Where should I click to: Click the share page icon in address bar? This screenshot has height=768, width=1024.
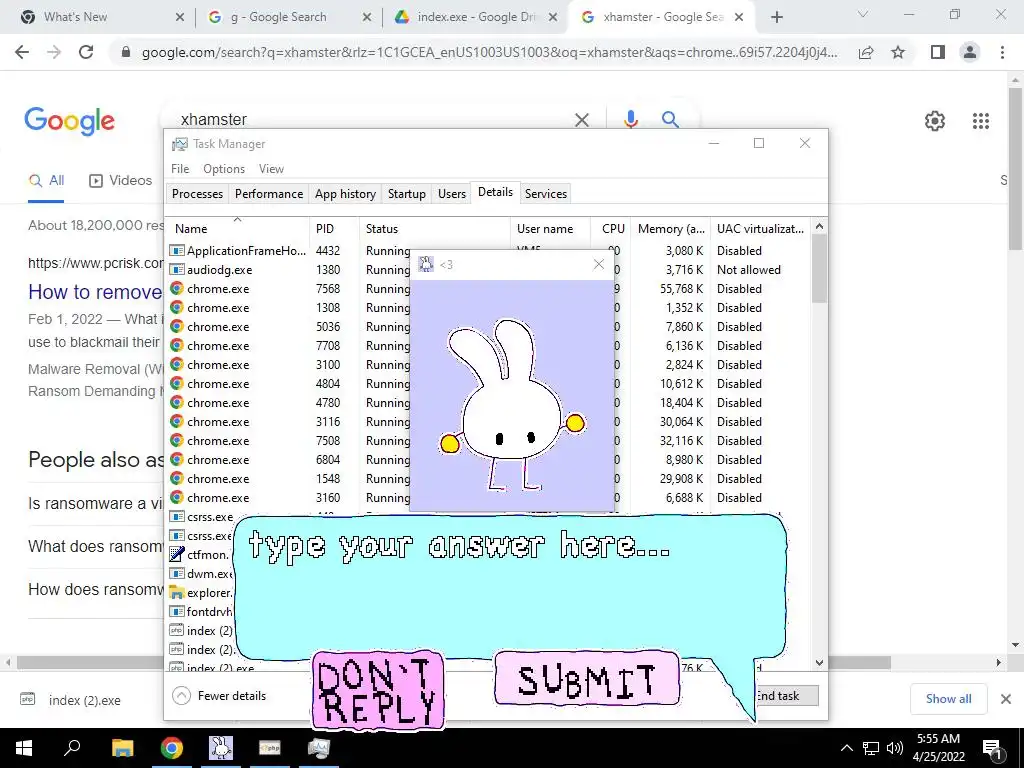866,52
